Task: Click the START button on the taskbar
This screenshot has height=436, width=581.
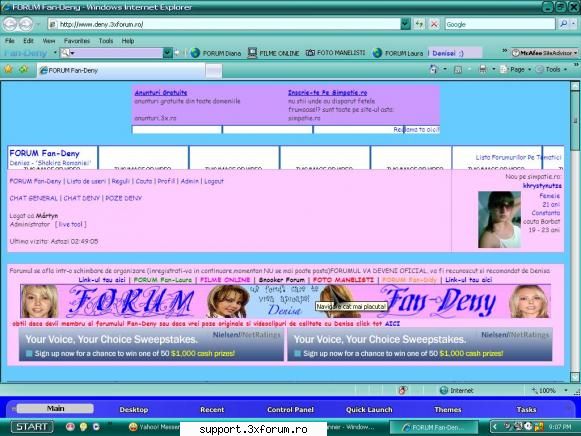Action: coord(32,427)
